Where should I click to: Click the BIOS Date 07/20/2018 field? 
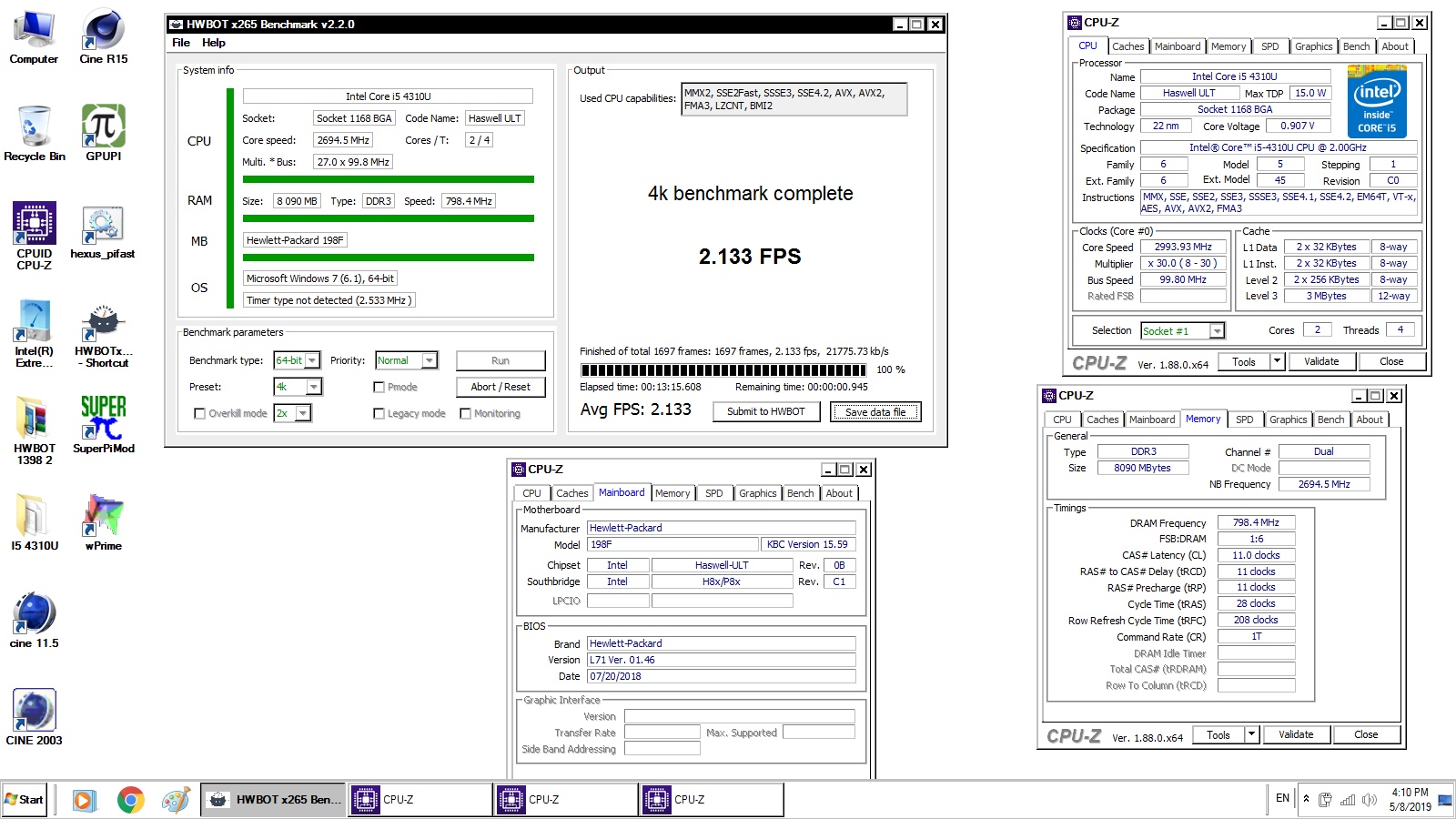click(x=721, y=676)
